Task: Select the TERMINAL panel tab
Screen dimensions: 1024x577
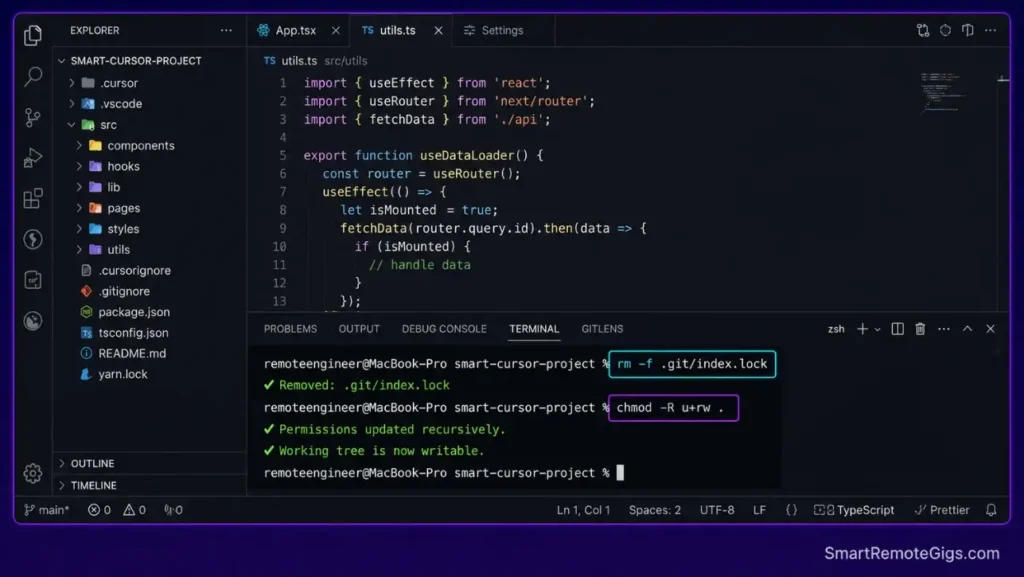Action: (534, 329)
